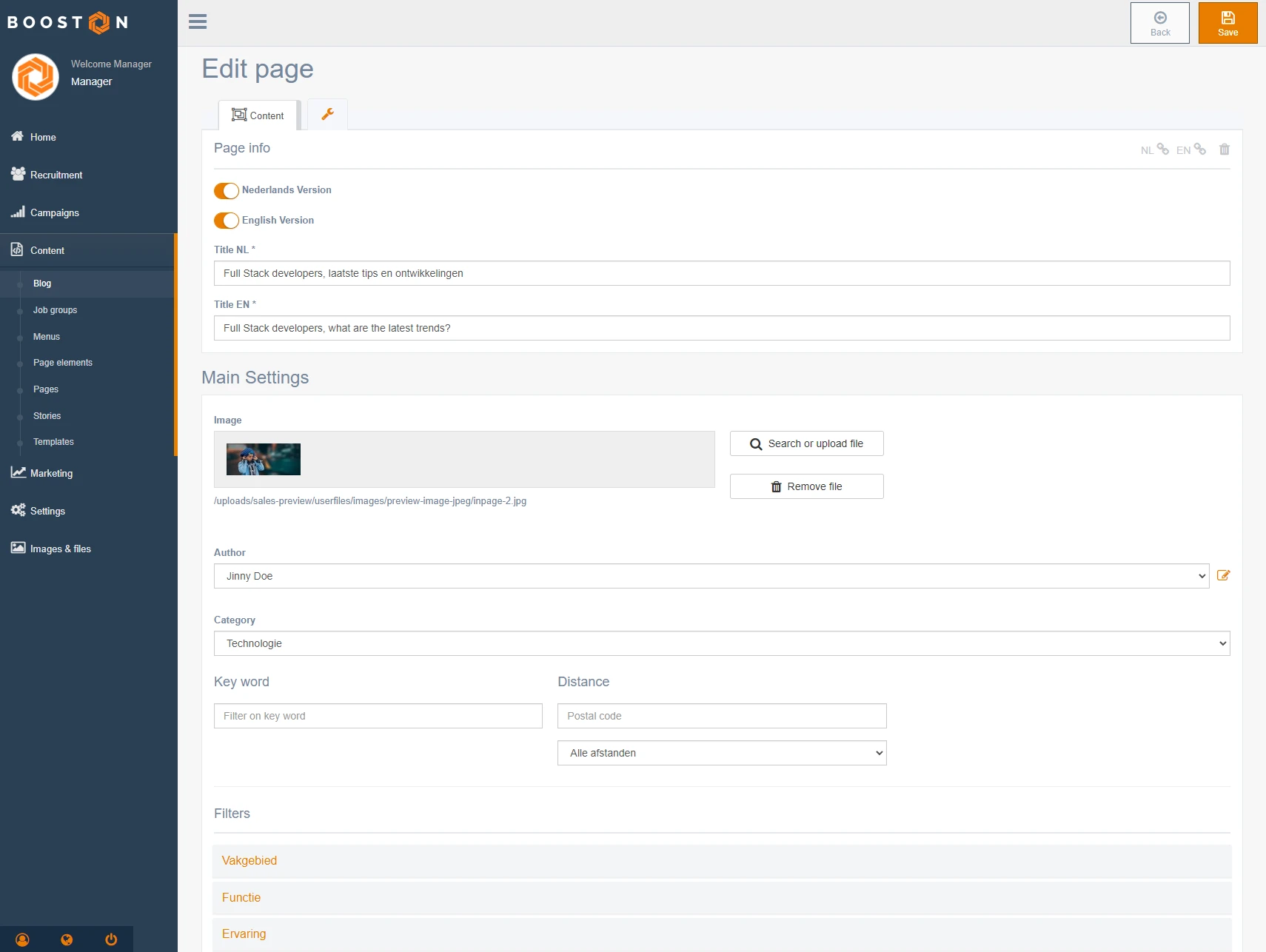Toggle Nederlands Version switch
Viewport: 1266px width, 952px height.
[227, 191]
